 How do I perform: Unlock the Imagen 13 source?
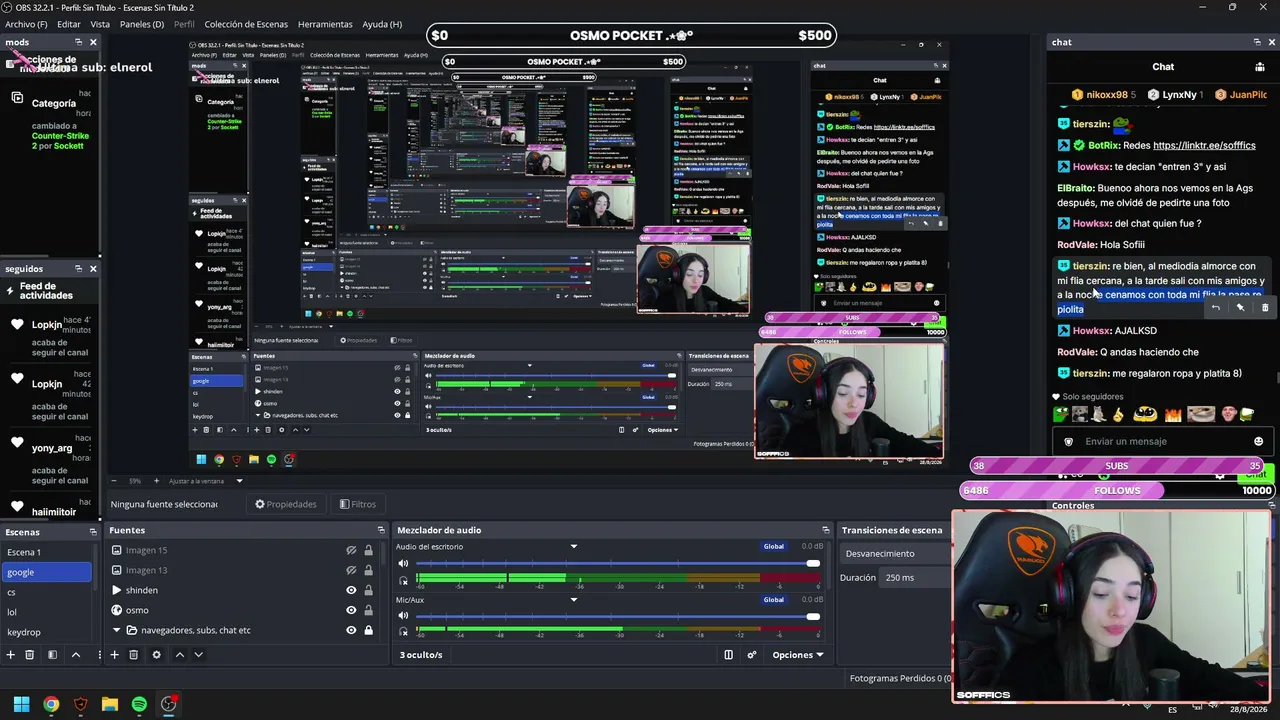tap(368, 570)
